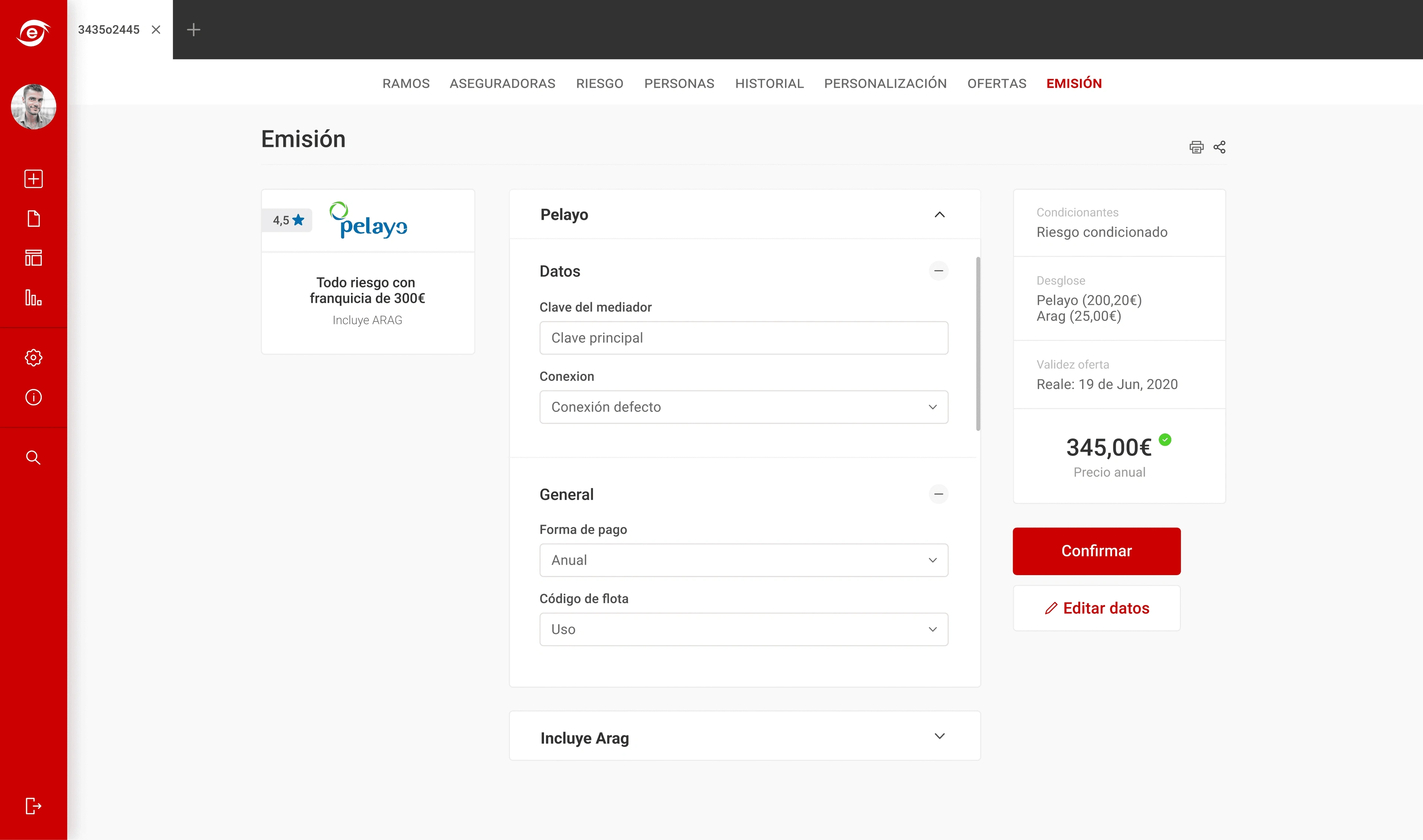Screen dimensions: 1423x840
Task: Share the Emisión page
Action: click(1219, 147)
